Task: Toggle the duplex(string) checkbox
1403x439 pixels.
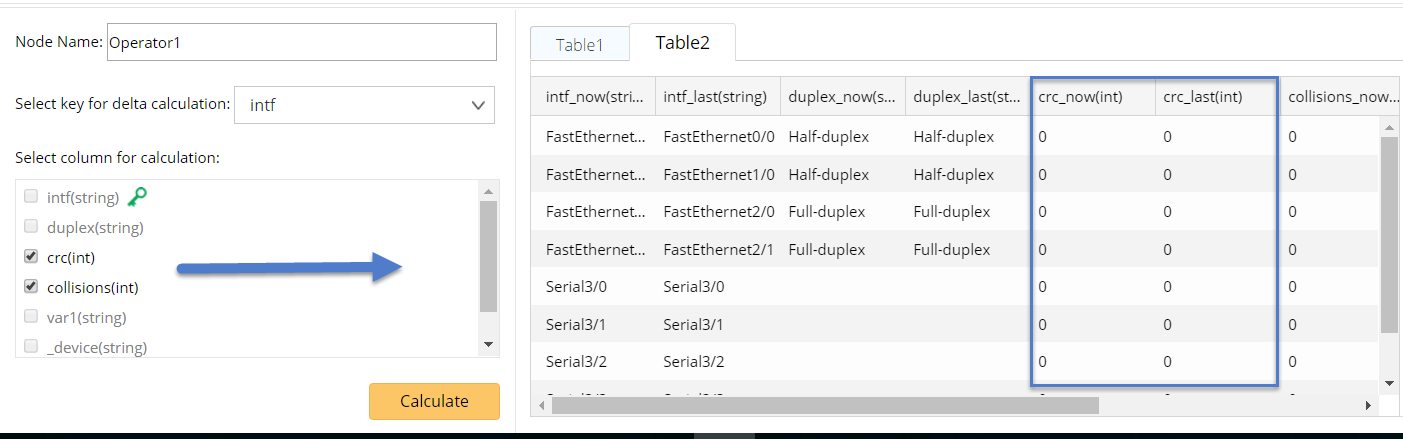Action: click(31, 227)
